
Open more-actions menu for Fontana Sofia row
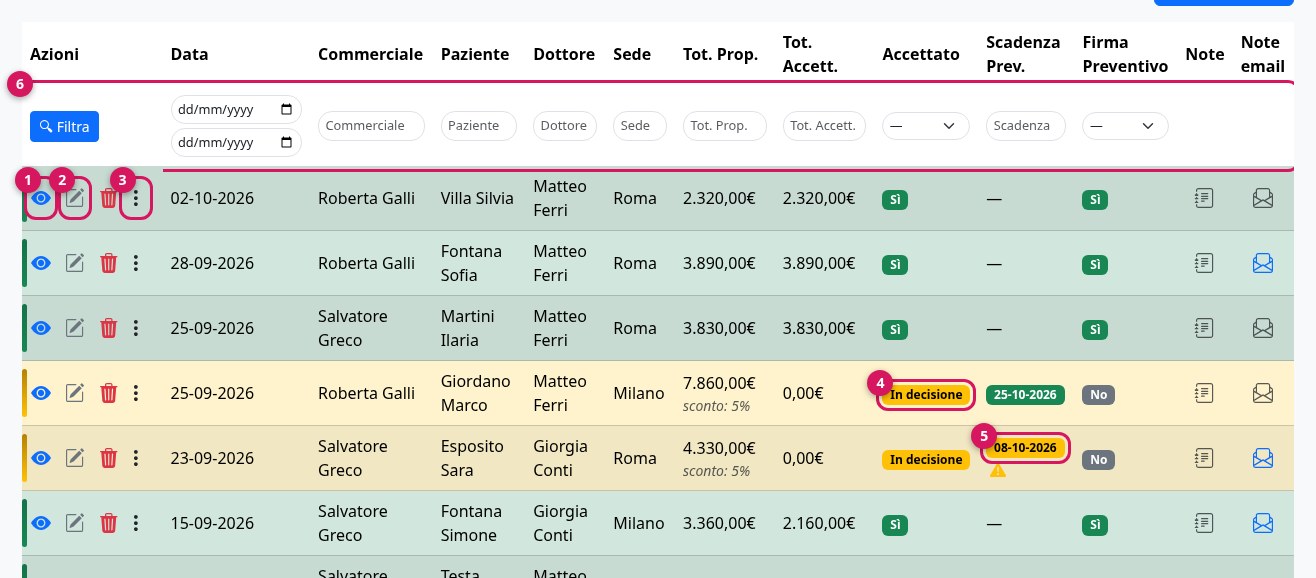point(136,263)
